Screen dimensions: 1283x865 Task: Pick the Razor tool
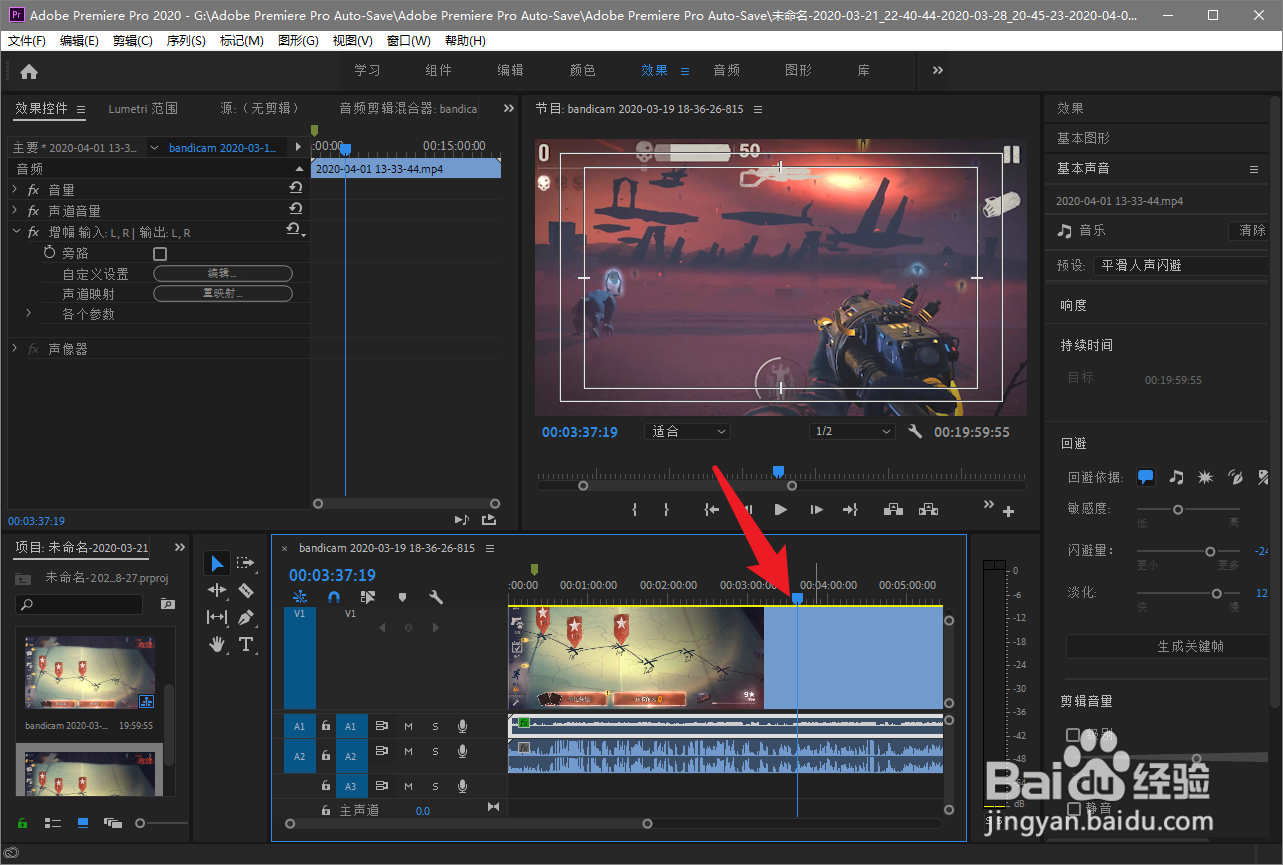(246, 591)
